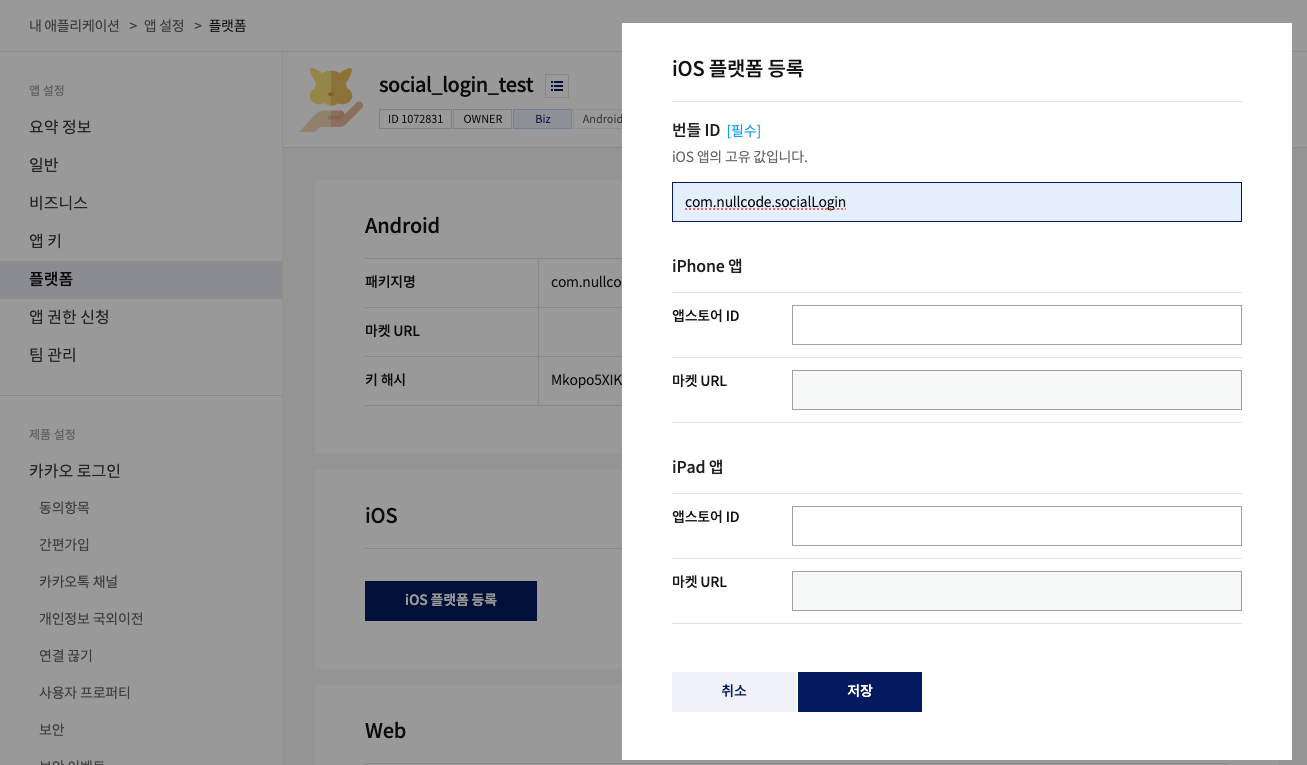
Task: Open 연결 끊기 submenu item
Action: click(x=66, y=656)
